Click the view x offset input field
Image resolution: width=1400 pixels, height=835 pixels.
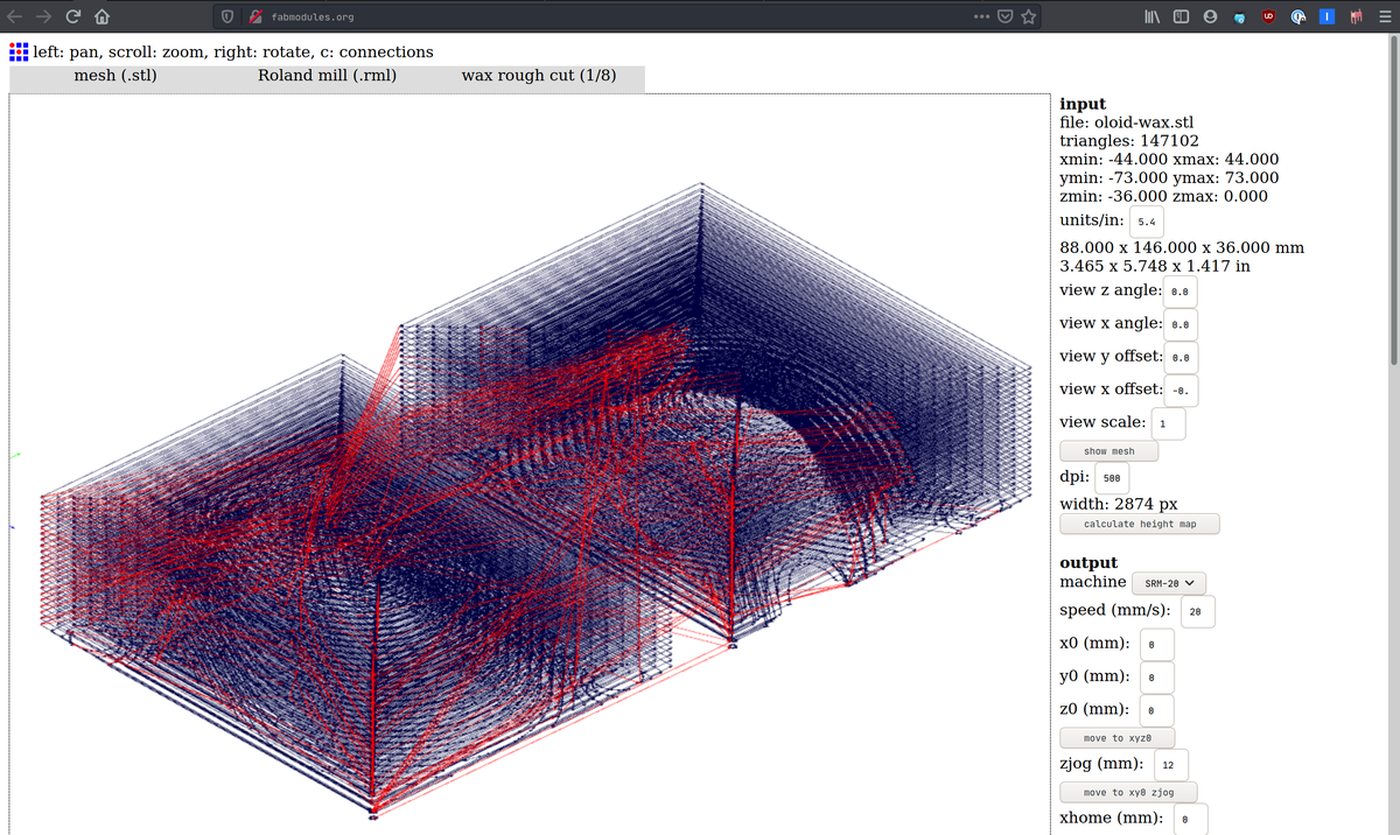1182,390
